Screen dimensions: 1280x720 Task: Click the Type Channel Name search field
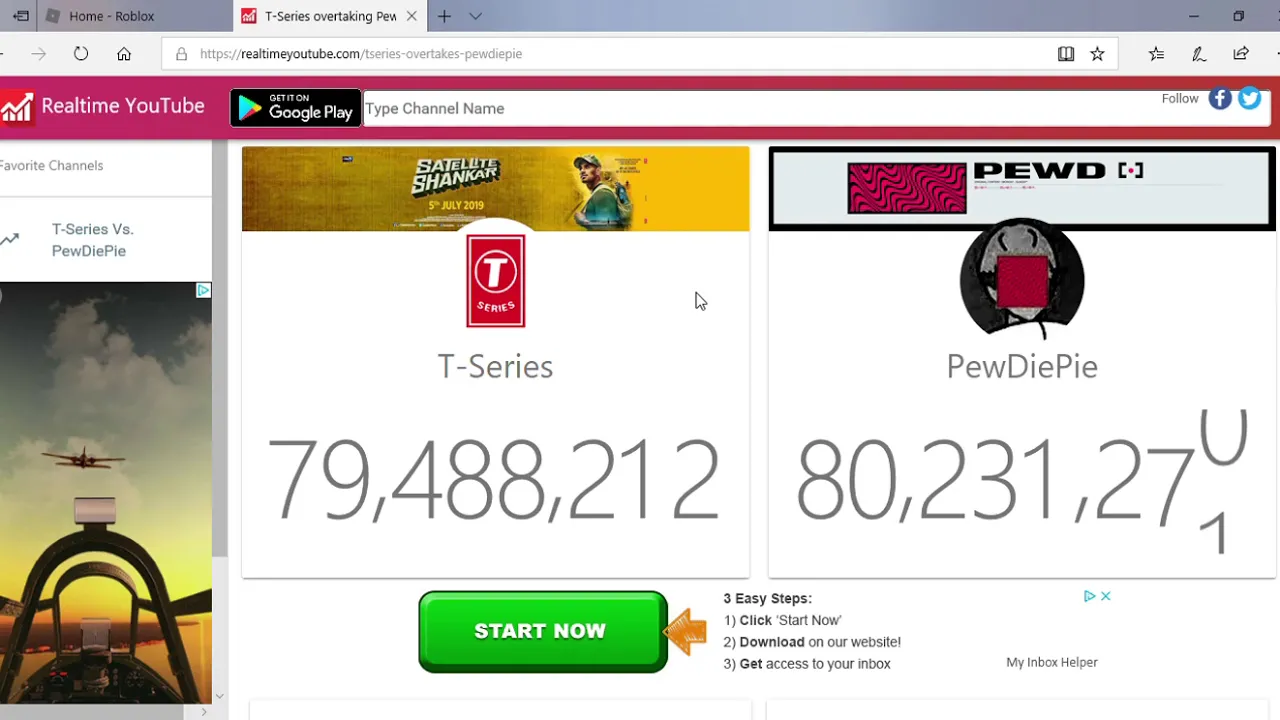816,108
